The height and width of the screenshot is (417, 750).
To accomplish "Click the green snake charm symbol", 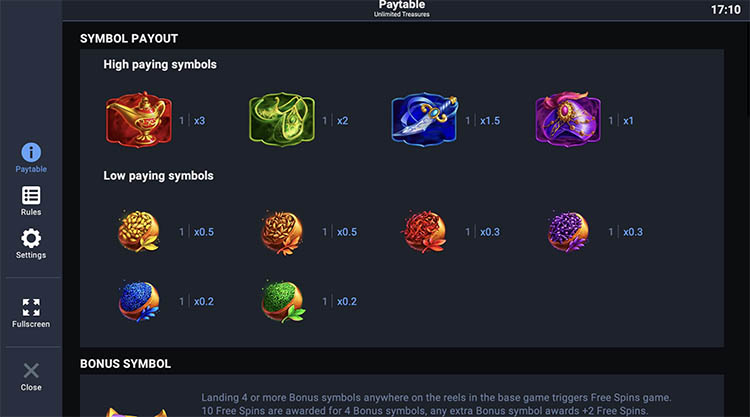I will [281, 121].
